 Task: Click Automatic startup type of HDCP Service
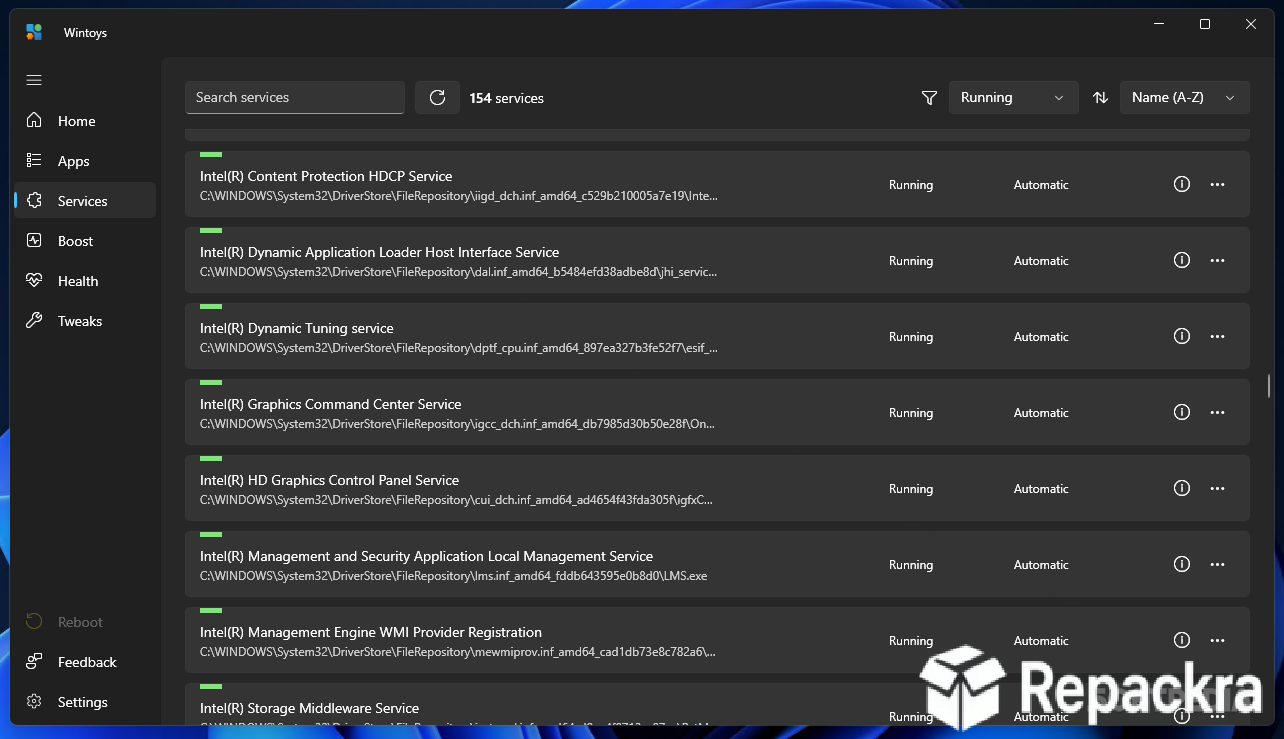click(x=1041, y=185)
